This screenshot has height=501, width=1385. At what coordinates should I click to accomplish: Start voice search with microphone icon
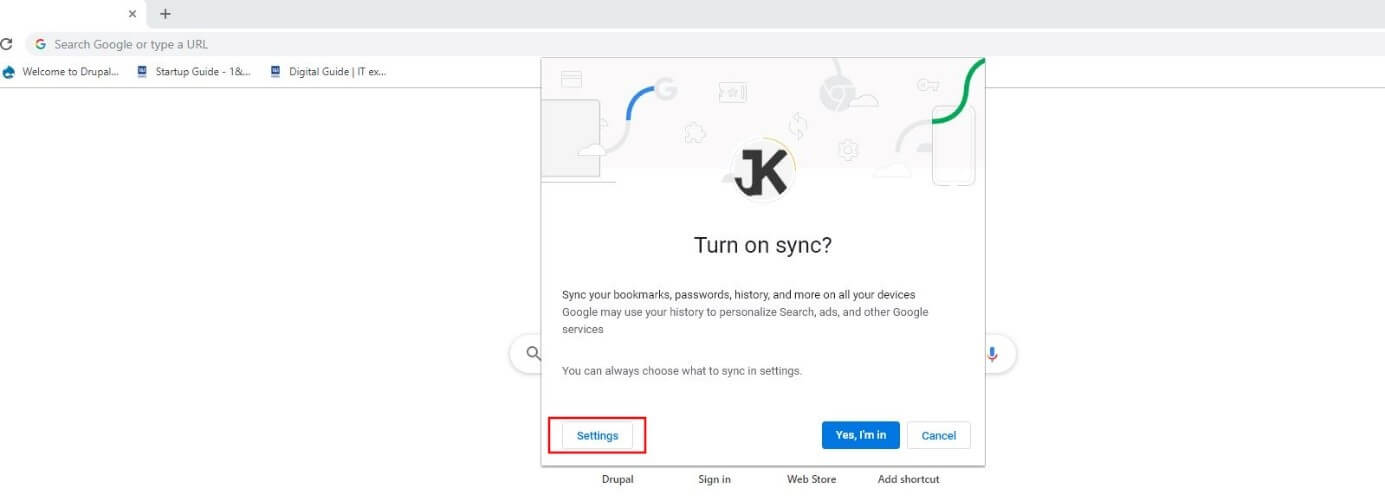click(x=992, y=354)
